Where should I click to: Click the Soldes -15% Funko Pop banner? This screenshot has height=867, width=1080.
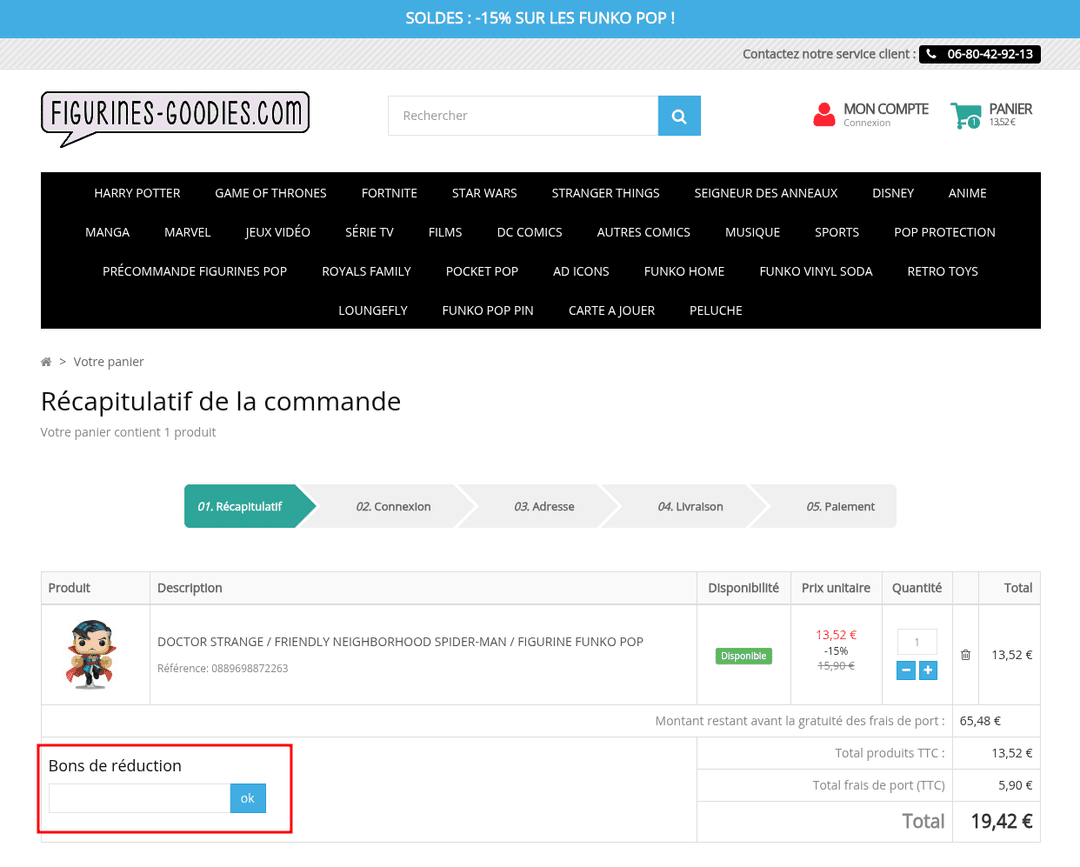(x=540, y=19)
